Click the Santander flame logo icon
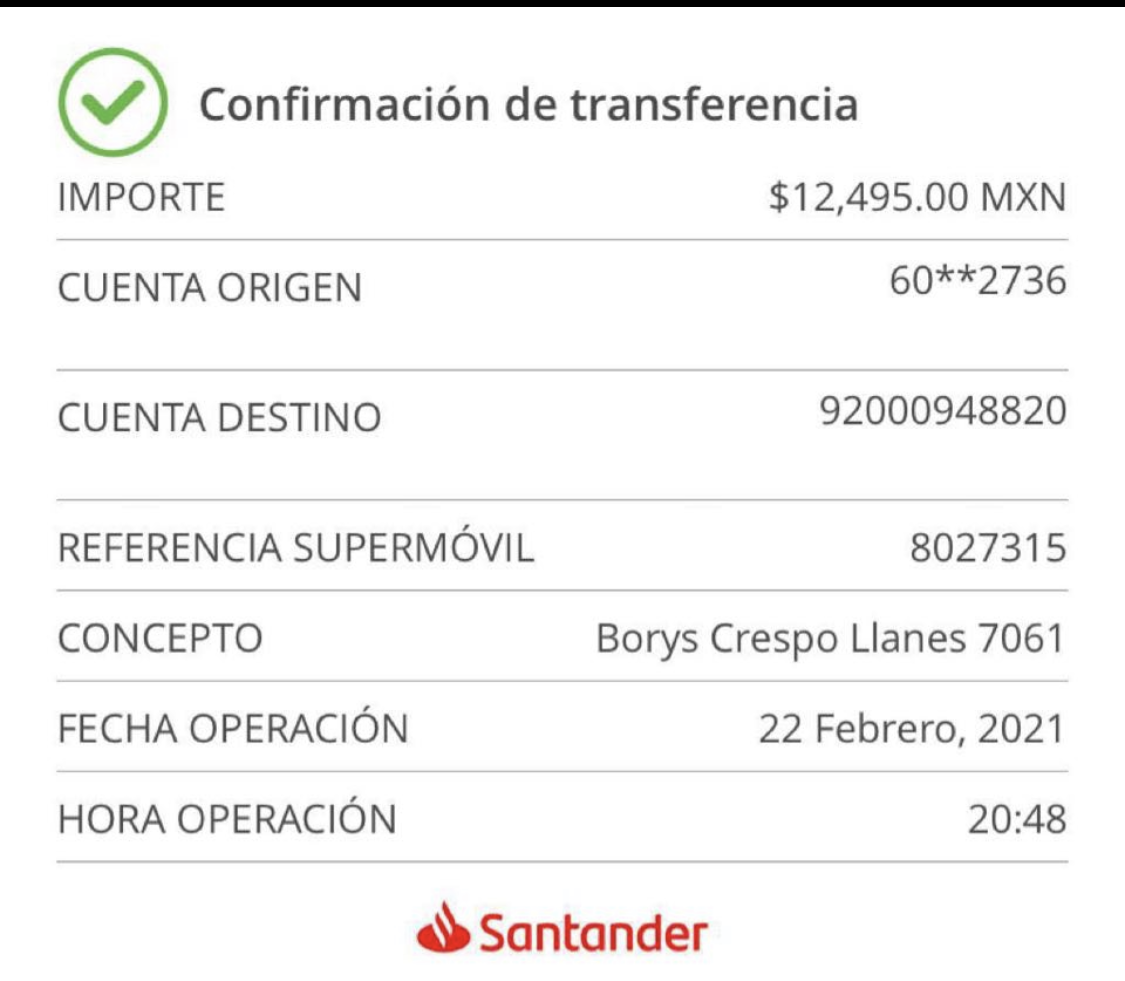1125x981 pixels. coord(443,929)
